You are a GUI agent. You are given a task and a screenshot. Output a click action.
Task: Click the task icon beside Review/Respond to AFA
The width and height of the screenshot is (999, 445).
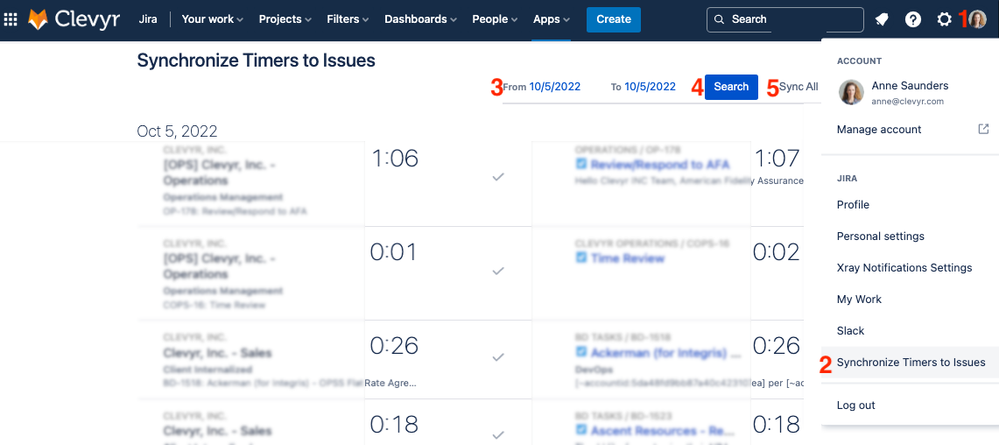coord(581,164)
